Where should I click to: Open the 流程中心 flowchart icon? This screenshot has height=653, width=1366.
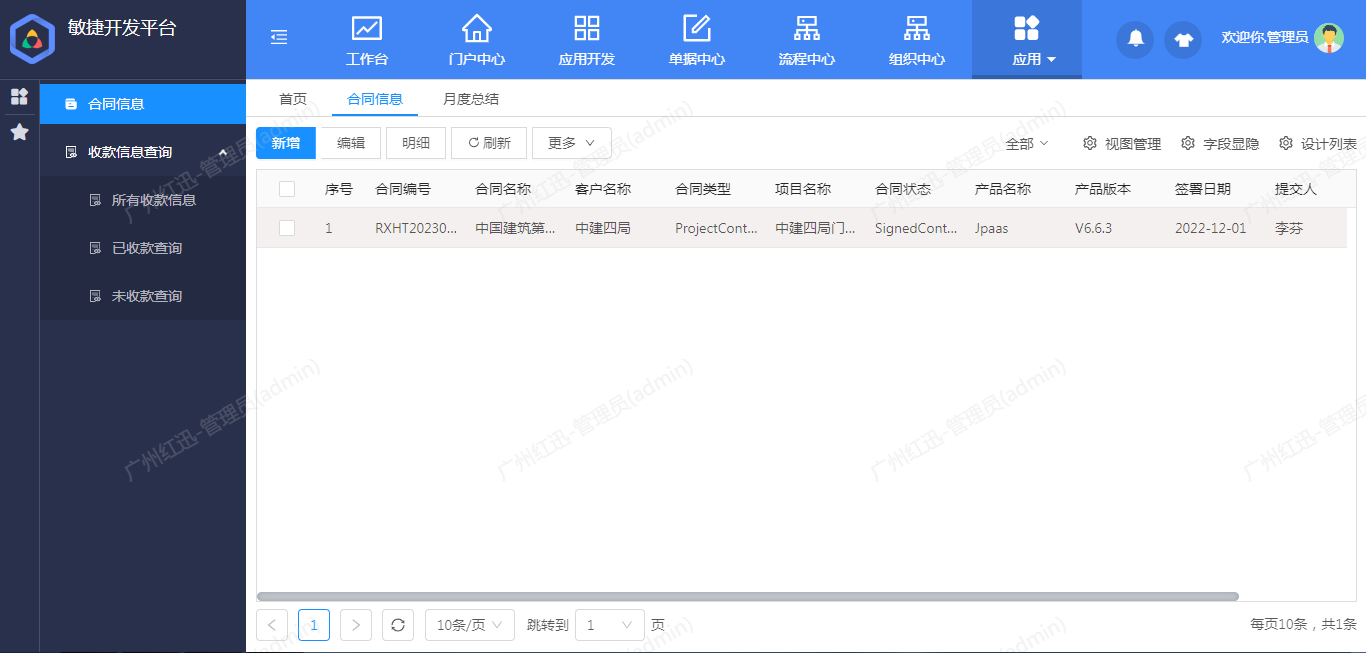click(807, 28)
